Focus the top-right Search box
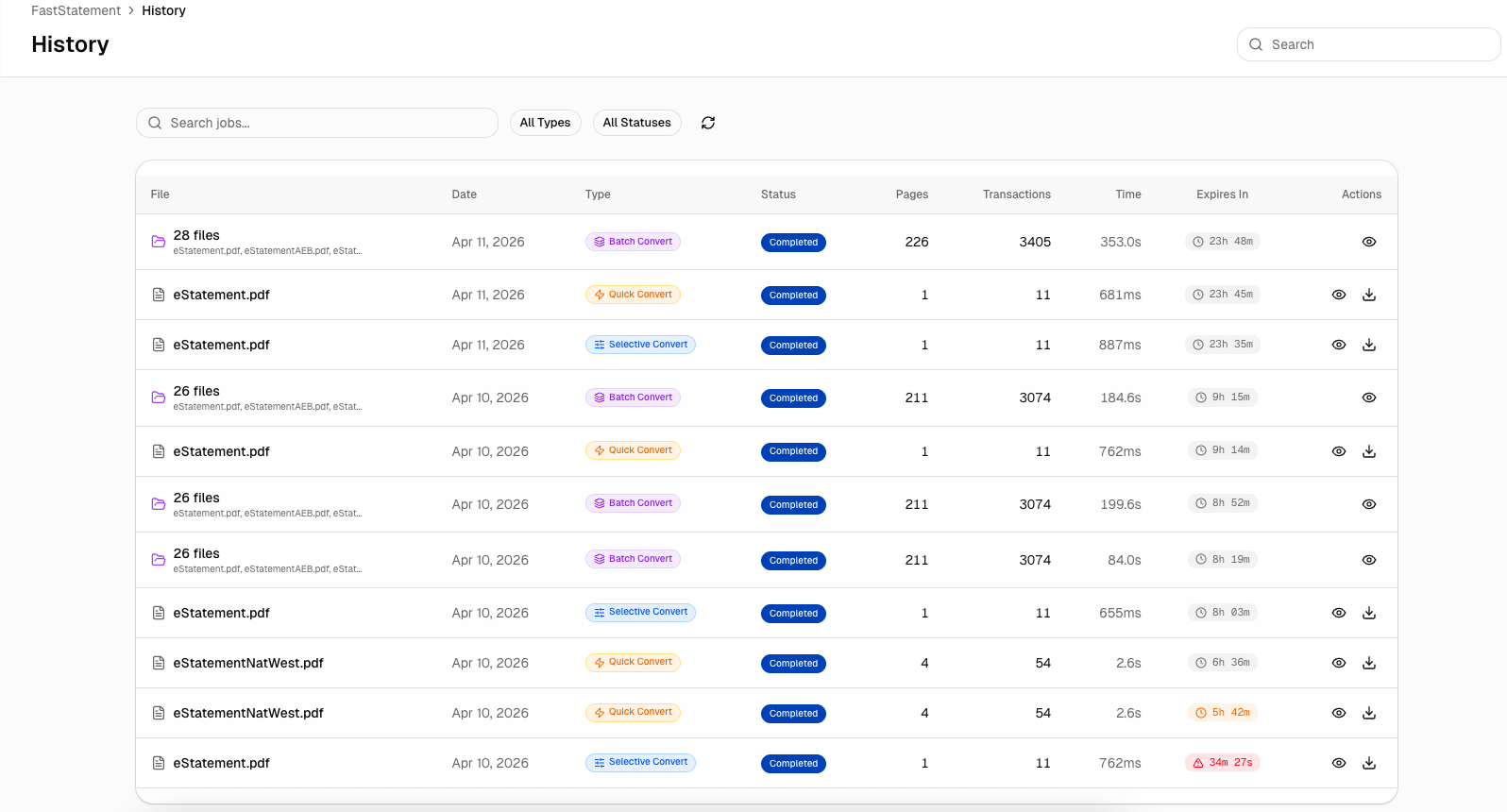 click(x=1369, y=44)
